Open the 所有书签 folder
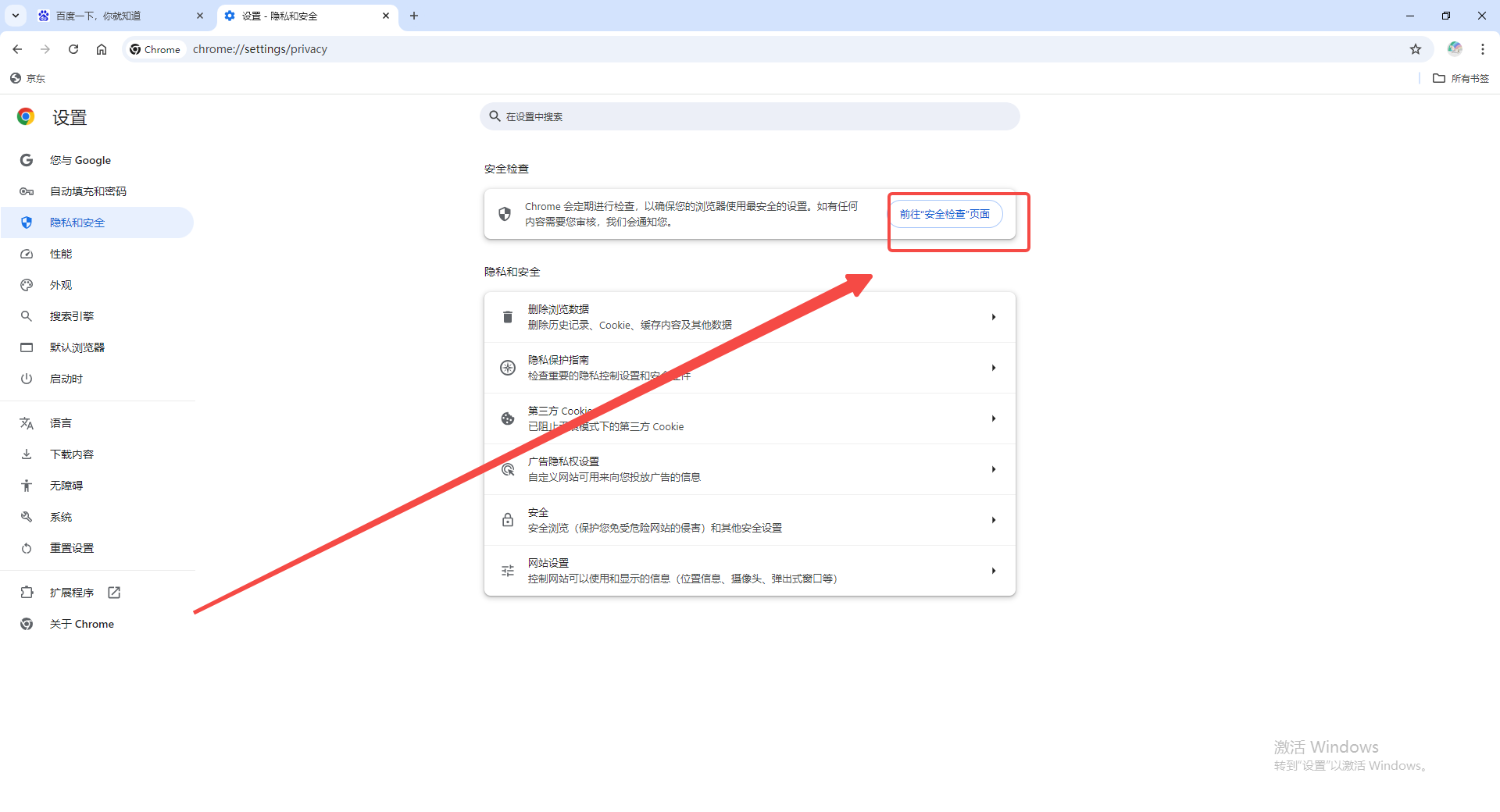 coord(1462,78)
